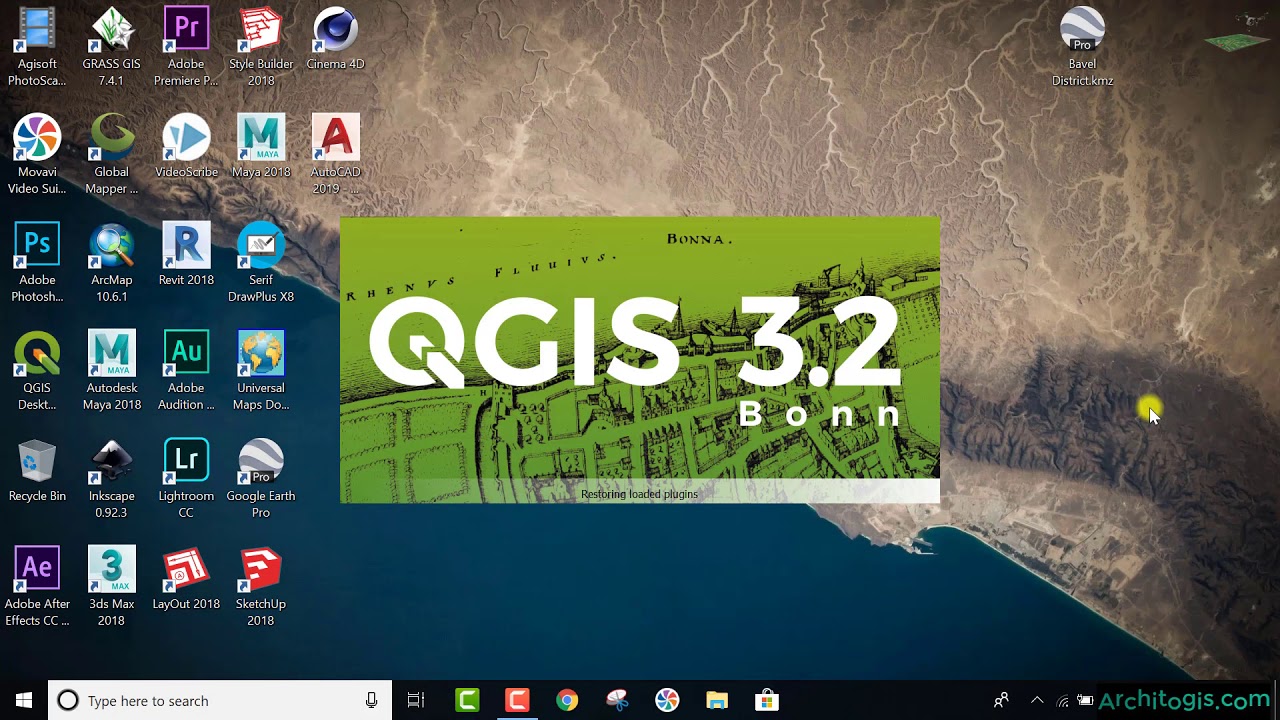Select the 3ds Max 2018 shortcut
The image size is (1280, 720).
click(111, 586)
